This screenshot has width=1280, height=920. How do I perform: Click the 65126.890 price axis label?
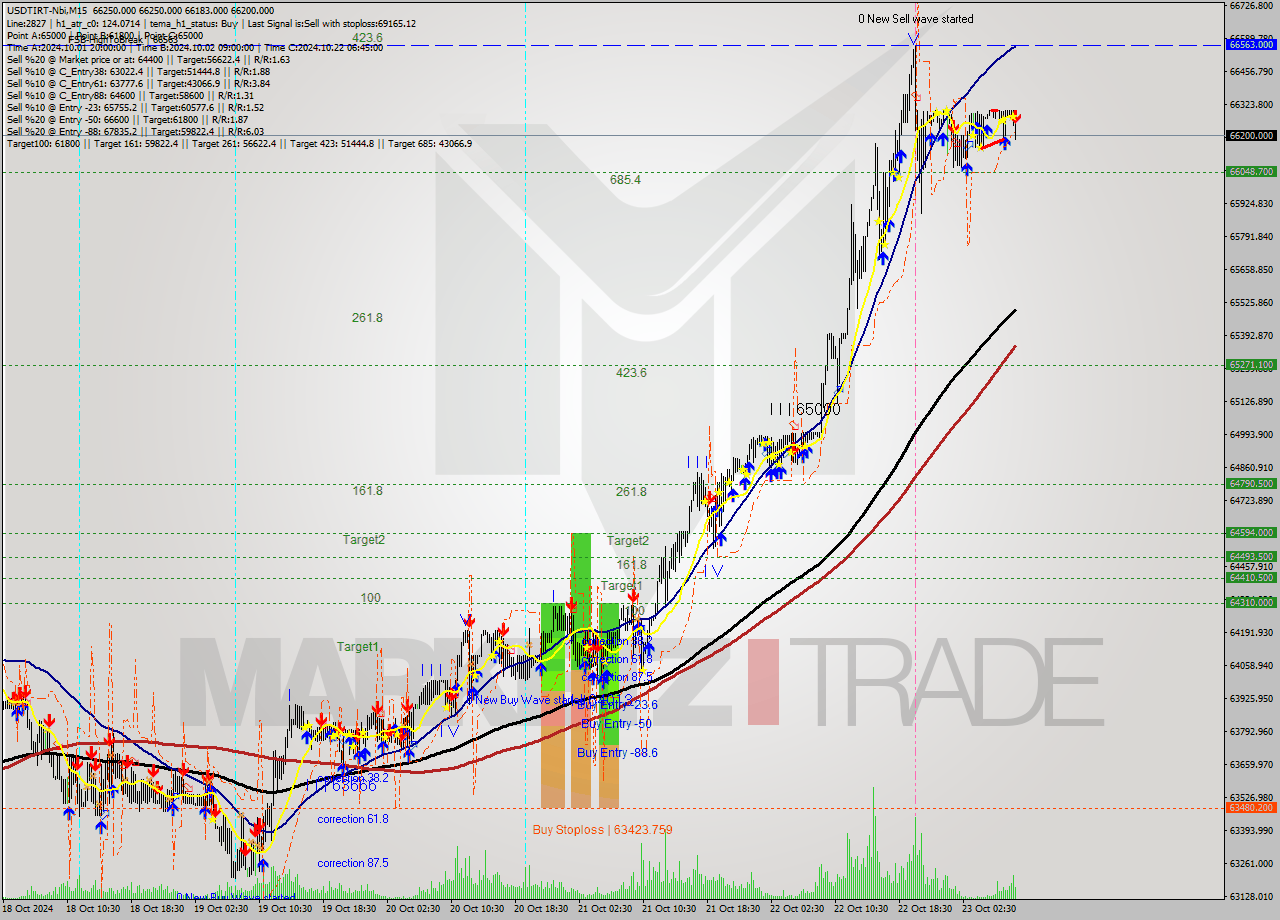point(1251,402)
